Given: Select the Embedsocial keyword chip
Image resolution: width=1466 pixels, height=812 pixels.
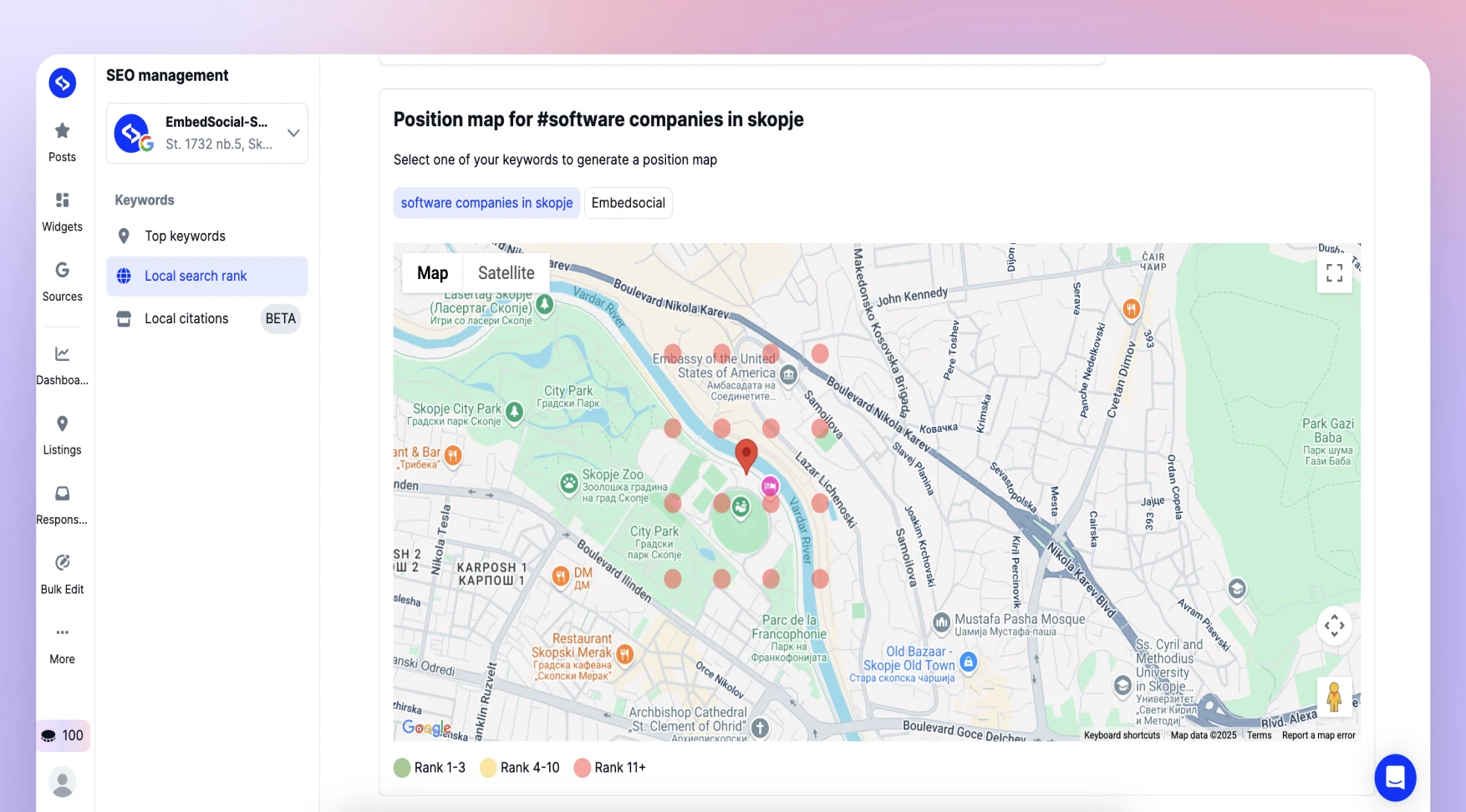Looking at the screenshot, I should [x=629, y=203].
